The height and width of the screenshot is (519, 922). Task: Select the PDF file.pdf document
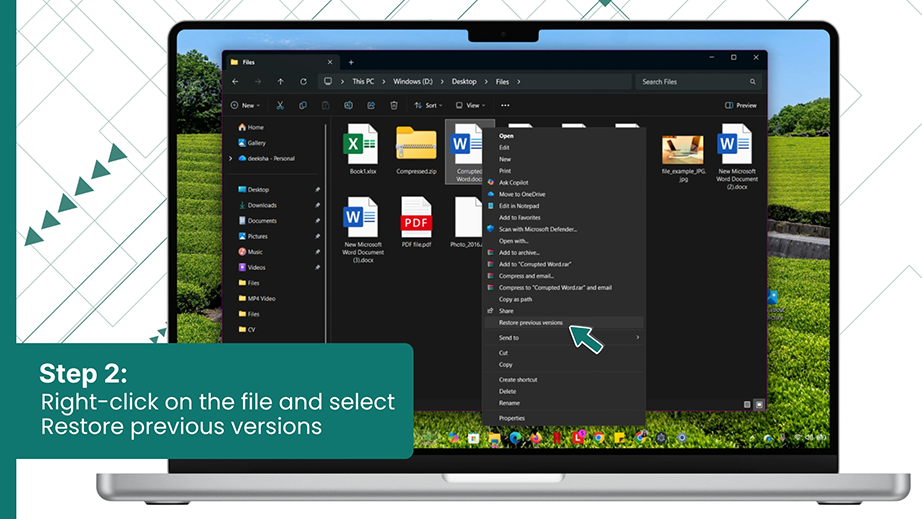[416, 222]
